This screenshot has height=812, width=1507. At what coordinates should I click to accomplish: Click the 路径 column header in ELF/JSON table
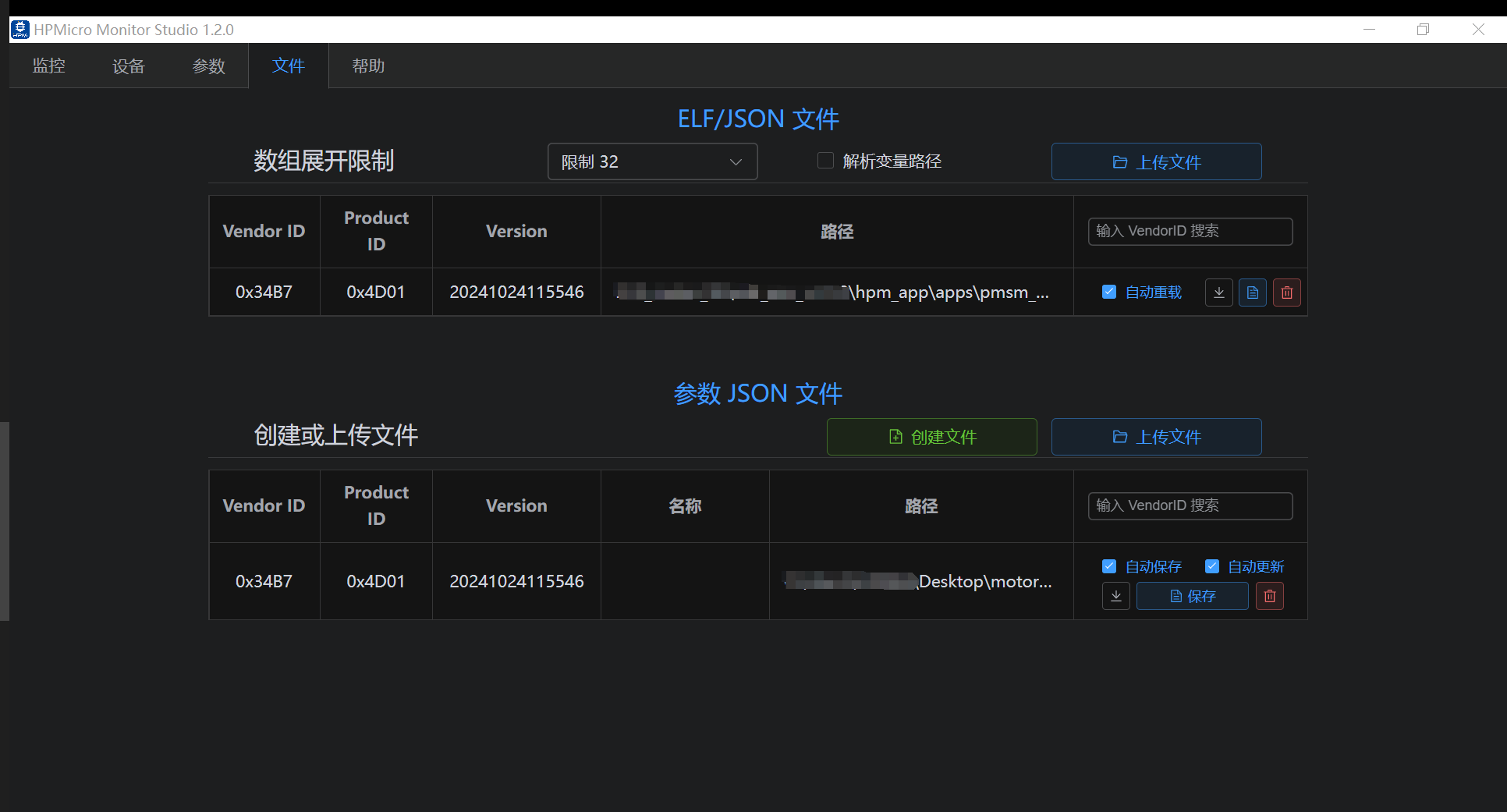click(837, 232)
